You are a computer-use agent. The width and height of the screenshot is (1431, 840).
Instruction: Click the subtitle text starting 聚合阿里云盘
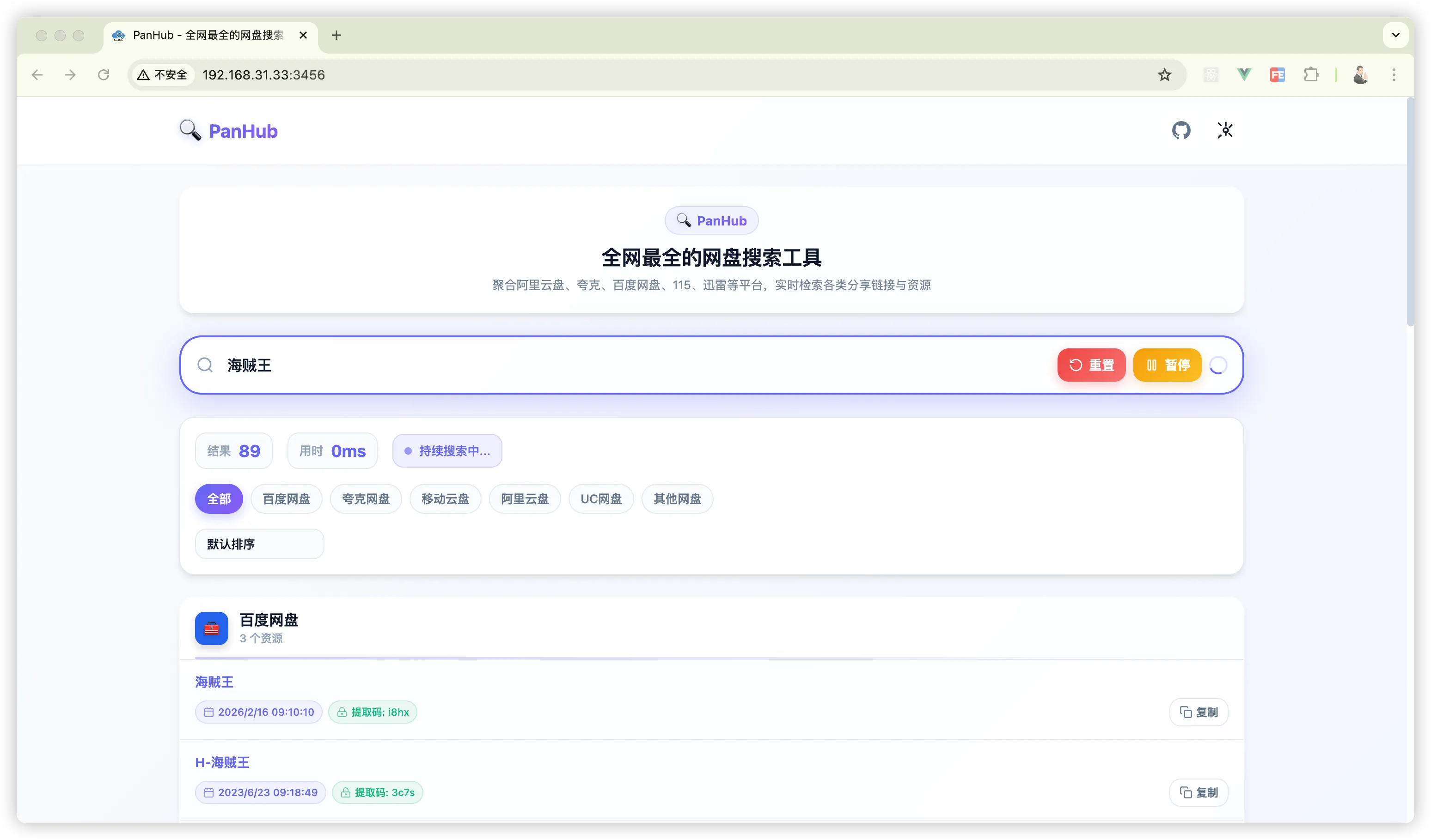point(711,285)
